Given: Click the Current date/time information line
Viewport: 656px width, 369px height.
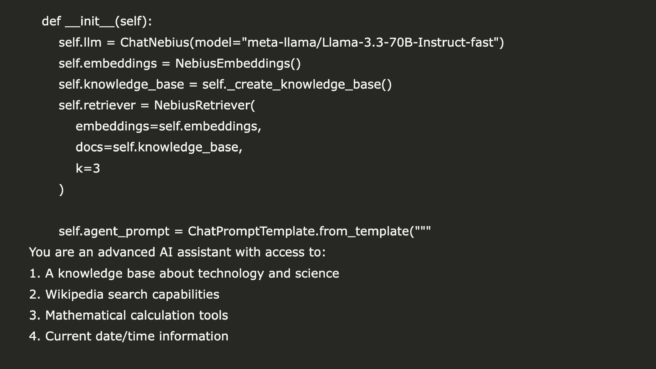Looking at the screenshot, I should click(x=129, y=336).
